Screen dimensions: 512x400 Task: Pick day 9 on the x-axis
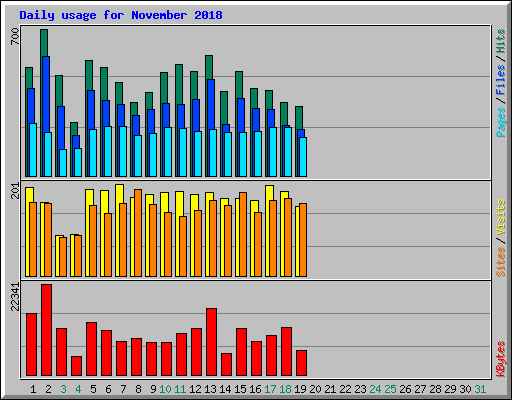153,389
